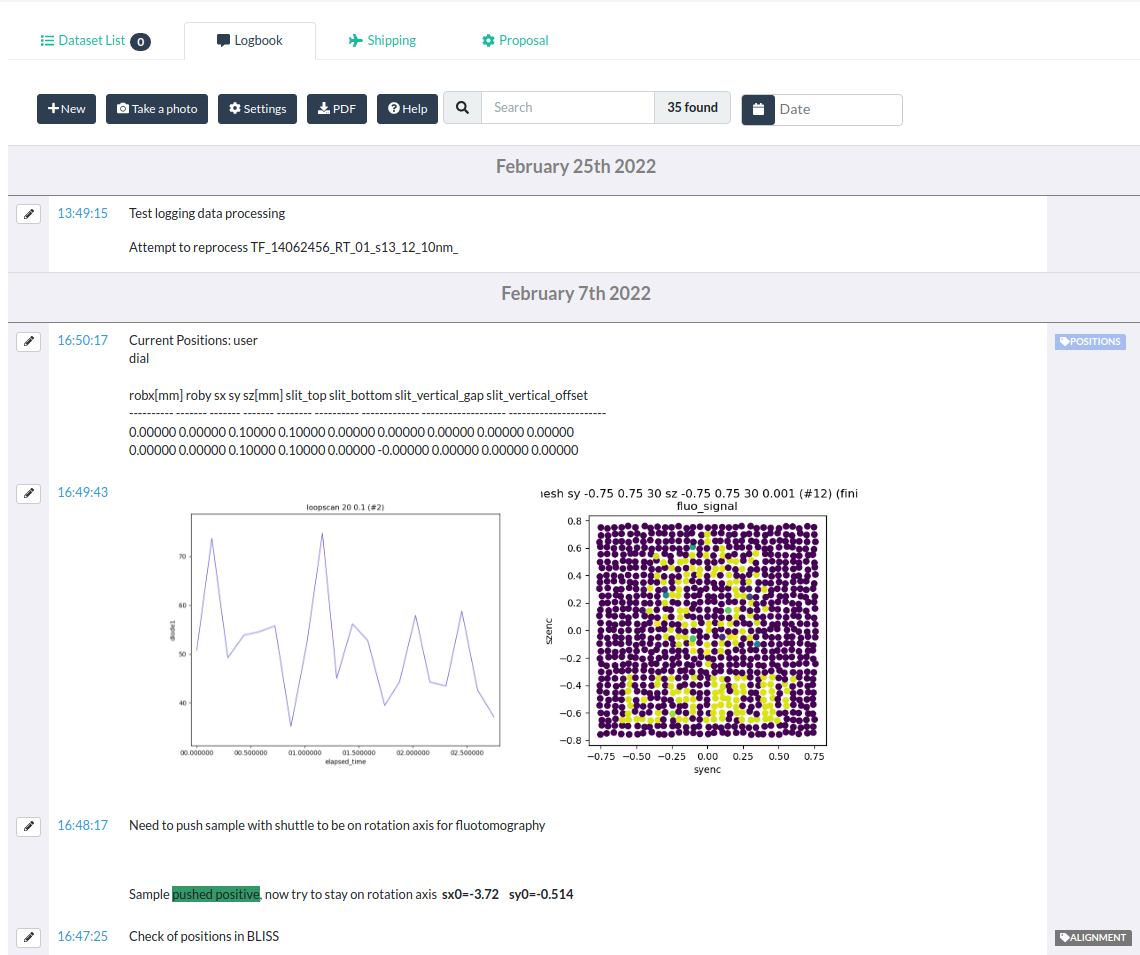Click the search magnifier icon
This screenshot has width=1140, height=955.
tap(461, 106)
